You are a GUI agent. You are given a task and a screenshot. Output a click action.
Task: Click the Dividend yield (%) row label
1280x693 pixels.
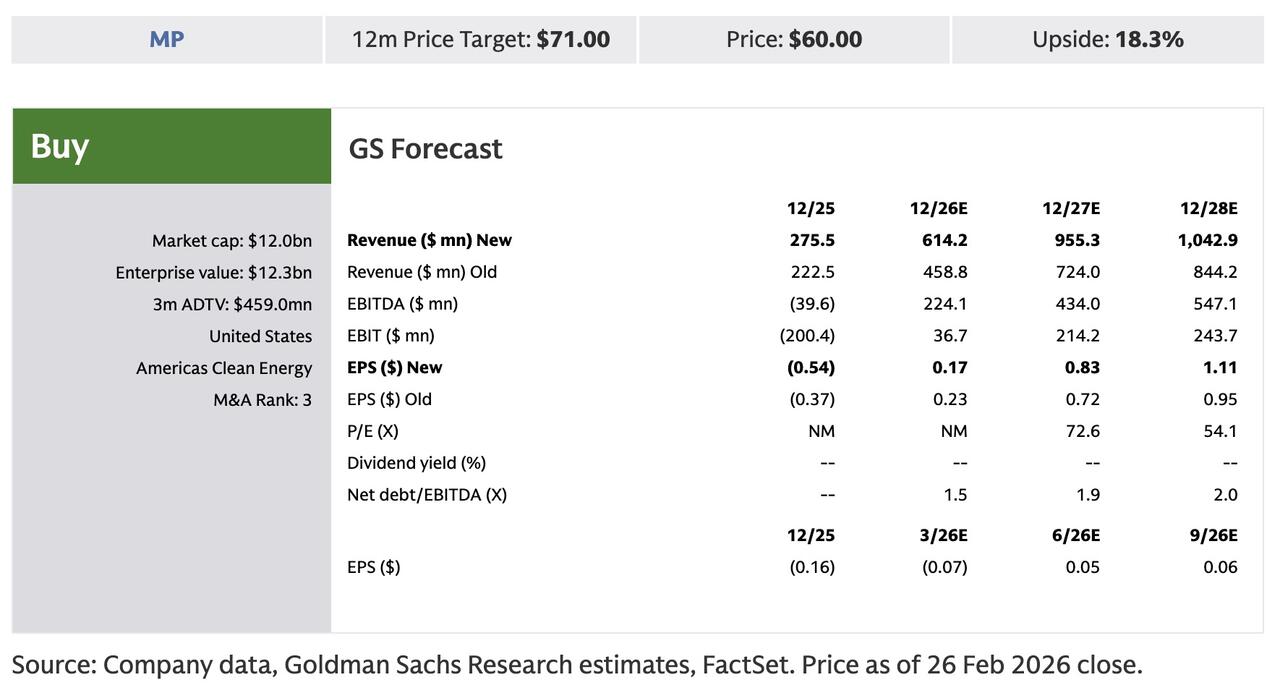click(416, 463)
